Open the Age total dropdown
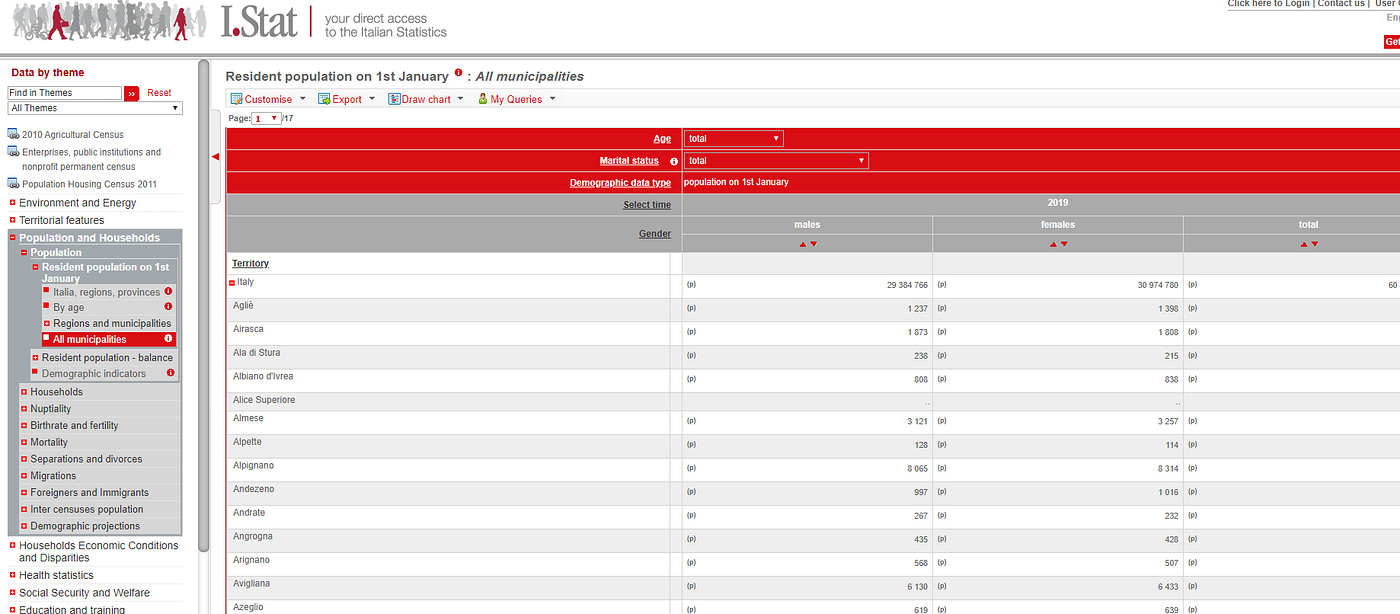 click(x=733, y=139)
